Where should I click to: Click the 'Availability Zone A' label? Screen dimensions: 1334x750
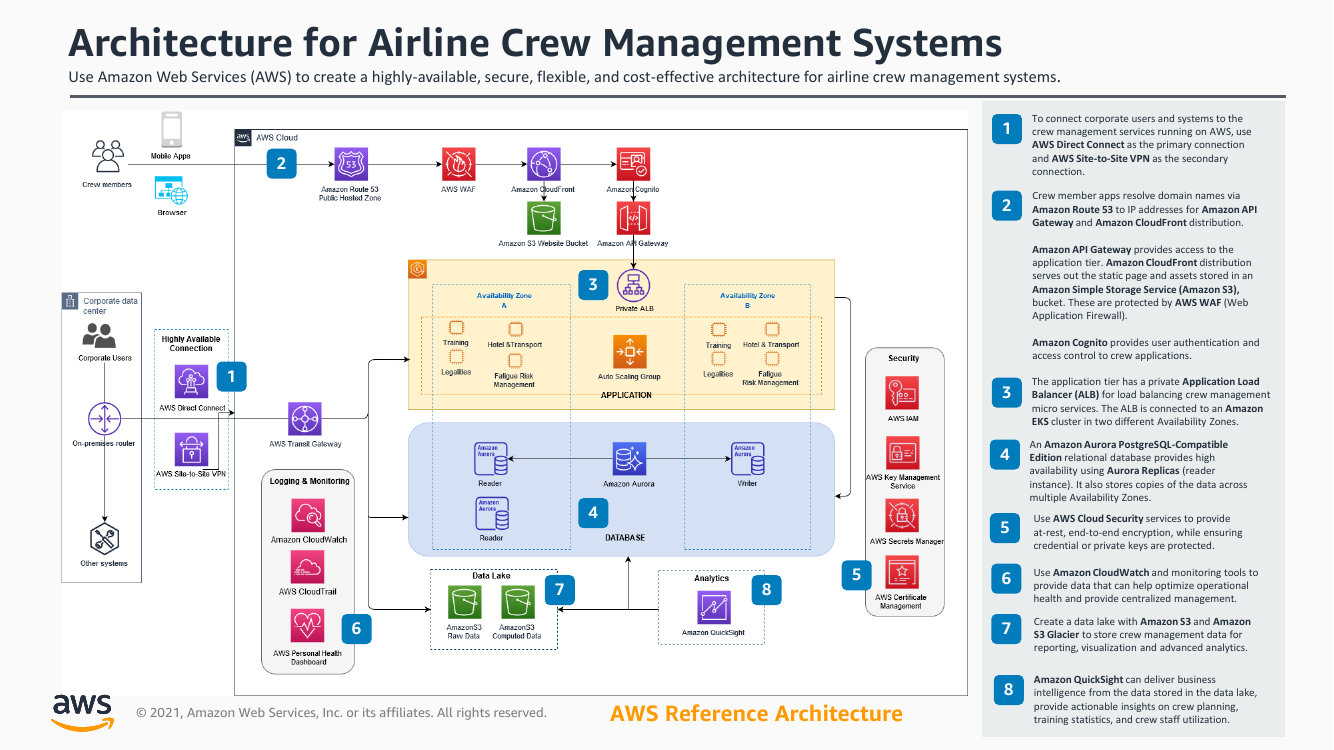(504, 301)
